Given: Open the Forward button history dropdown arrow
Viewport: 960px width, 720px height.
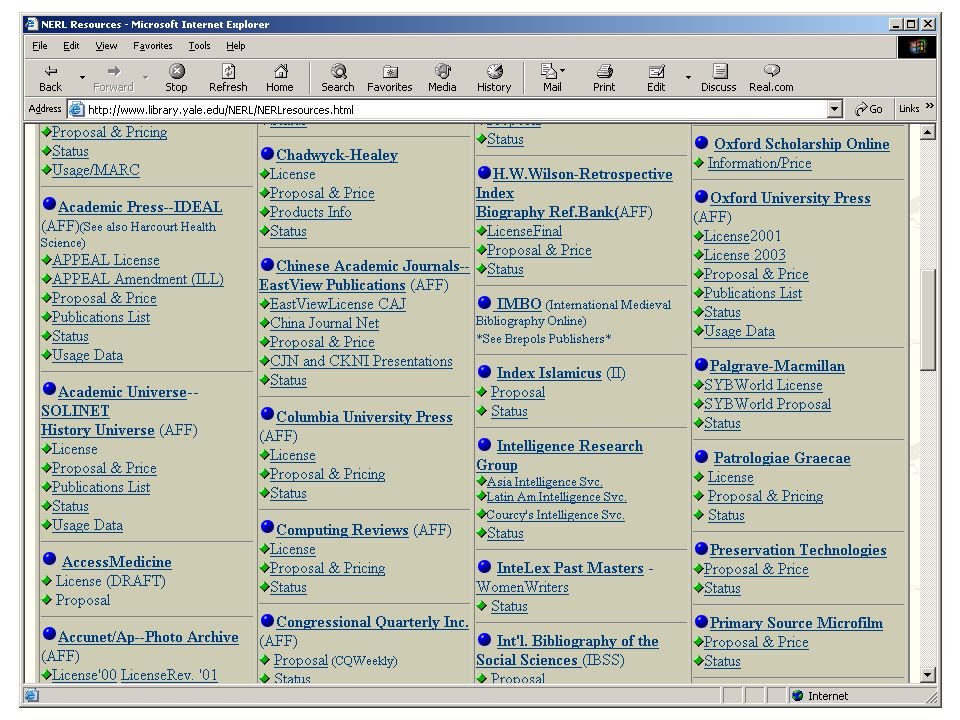Looking at the screenshot, I should [145, 78].
